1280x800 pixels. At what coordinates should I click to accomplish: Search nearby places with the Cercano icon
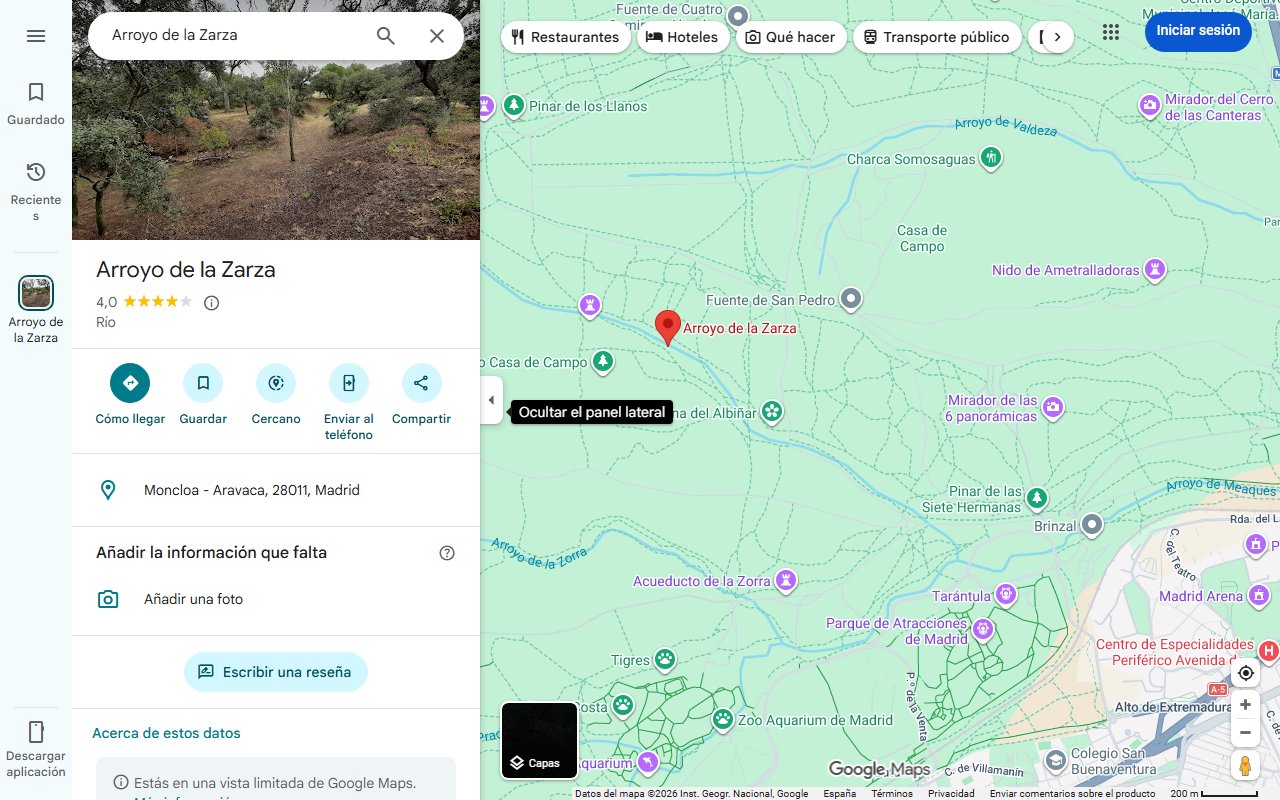[276, 383]
